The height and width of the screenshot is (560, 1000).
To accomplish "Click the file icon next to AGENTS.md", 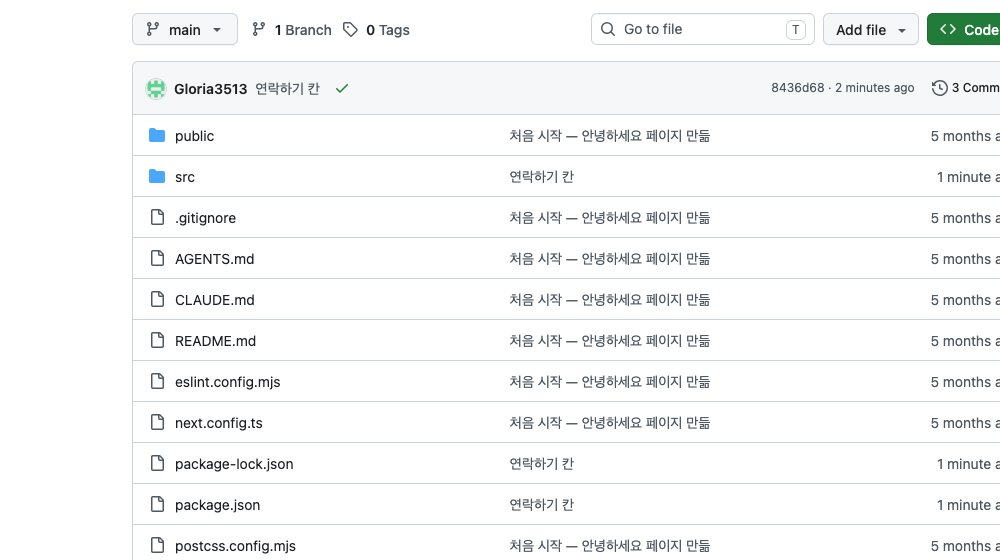I will point(158,258).
